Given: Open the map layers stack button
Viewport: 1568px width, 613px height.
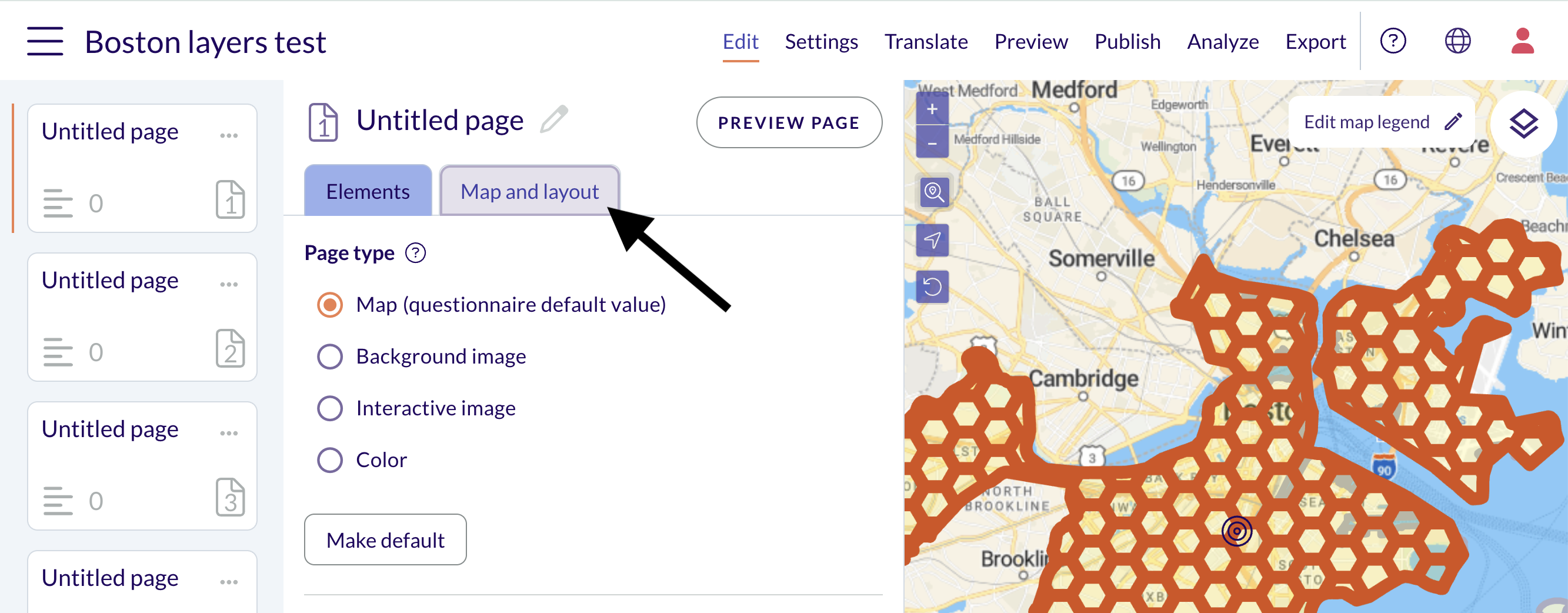Looking at the screenshot, I should (x=1523, y=124).
